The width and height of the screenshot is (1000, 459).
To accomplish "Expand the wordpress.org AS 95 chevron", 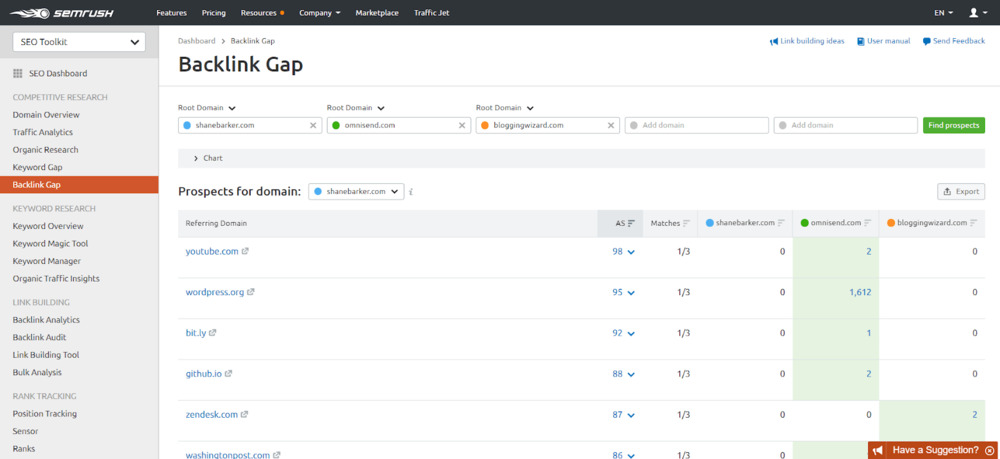I will point(631,293).
